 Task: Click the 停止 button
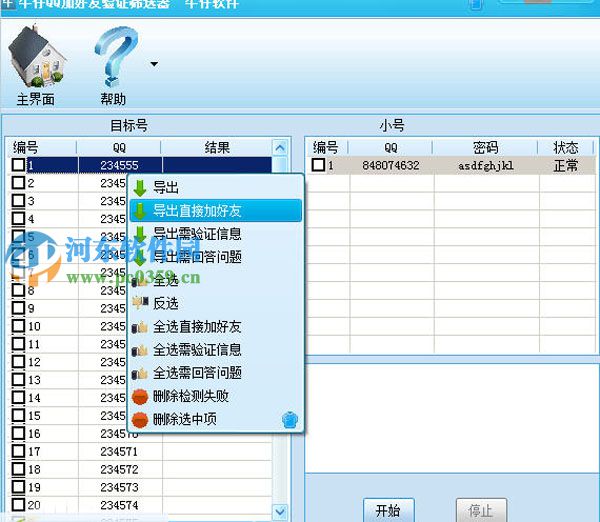point(481,510)
